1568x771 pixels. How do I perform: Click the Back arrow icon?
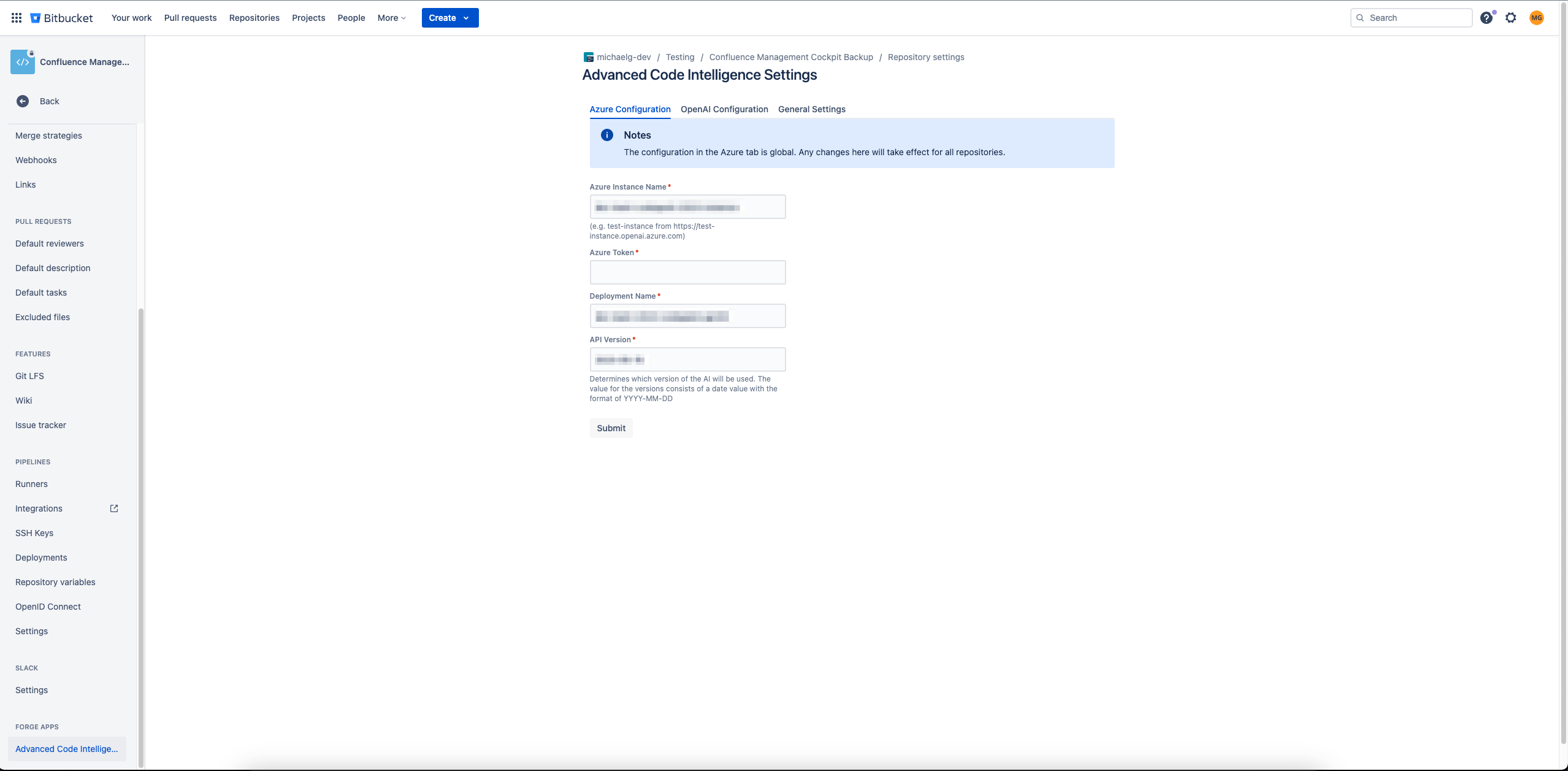click(x=23, y=101)
